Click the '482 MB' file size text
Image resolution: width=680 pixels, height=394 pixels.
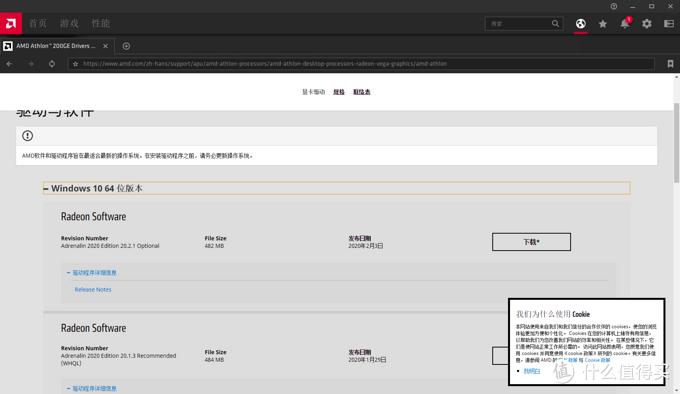point(214,246)
